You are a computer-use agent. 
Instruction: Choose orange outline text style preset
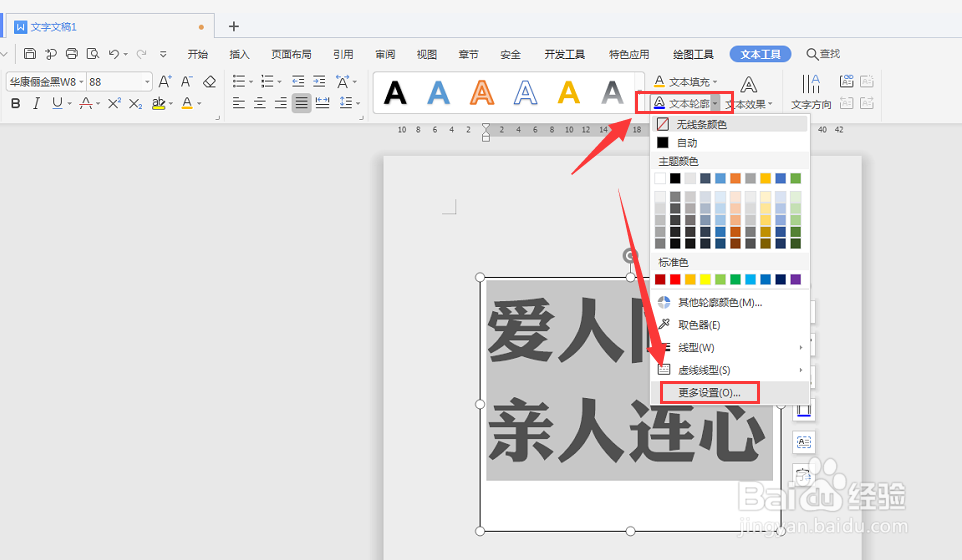(x=482, y=93)
